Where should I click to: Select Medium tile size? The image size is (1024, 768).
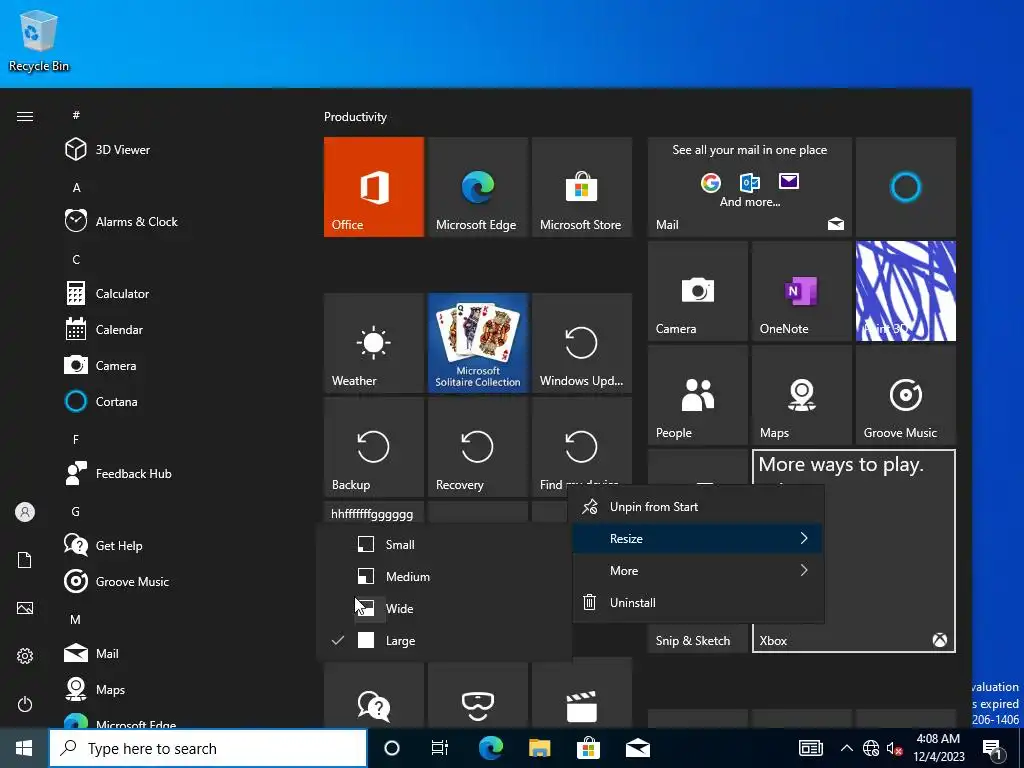tap(444, 577)
